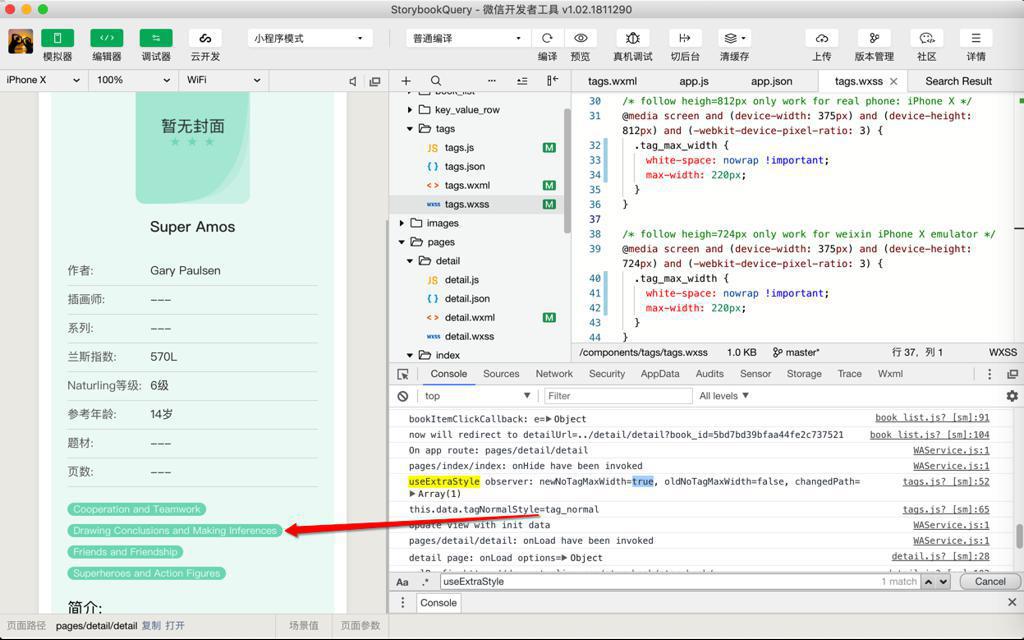
Task: Open the normal compile mode dropdown
Action: 466,39
